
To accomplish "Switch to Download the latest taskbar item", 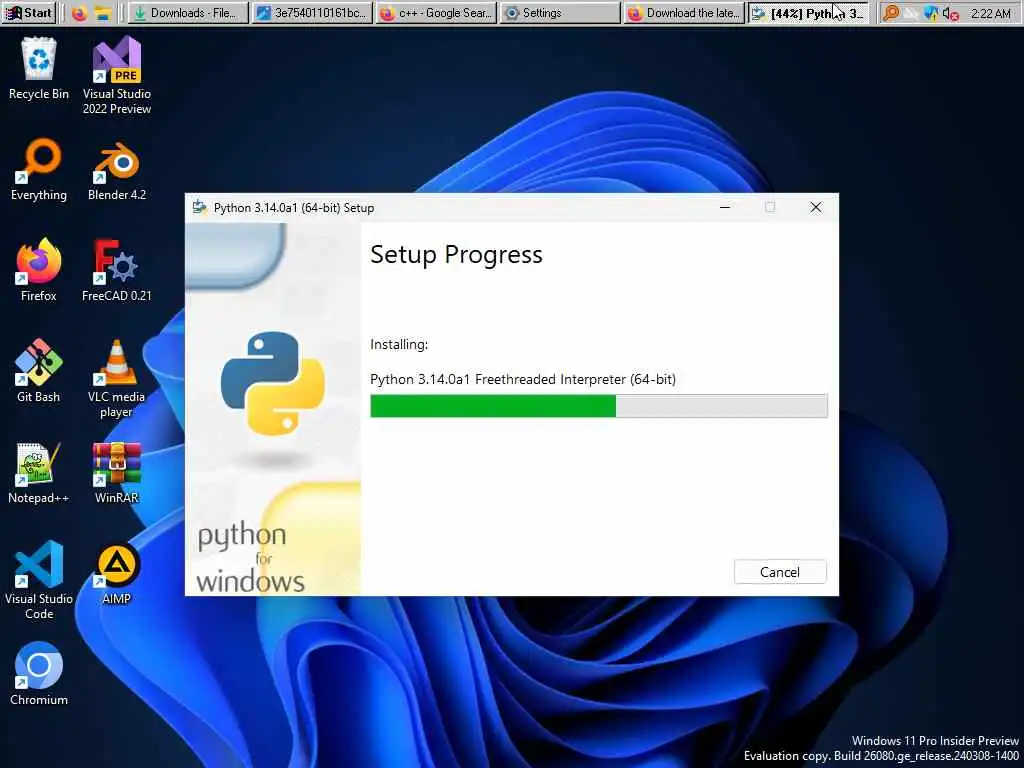I will pyautogui.click(x=684, y=13).
